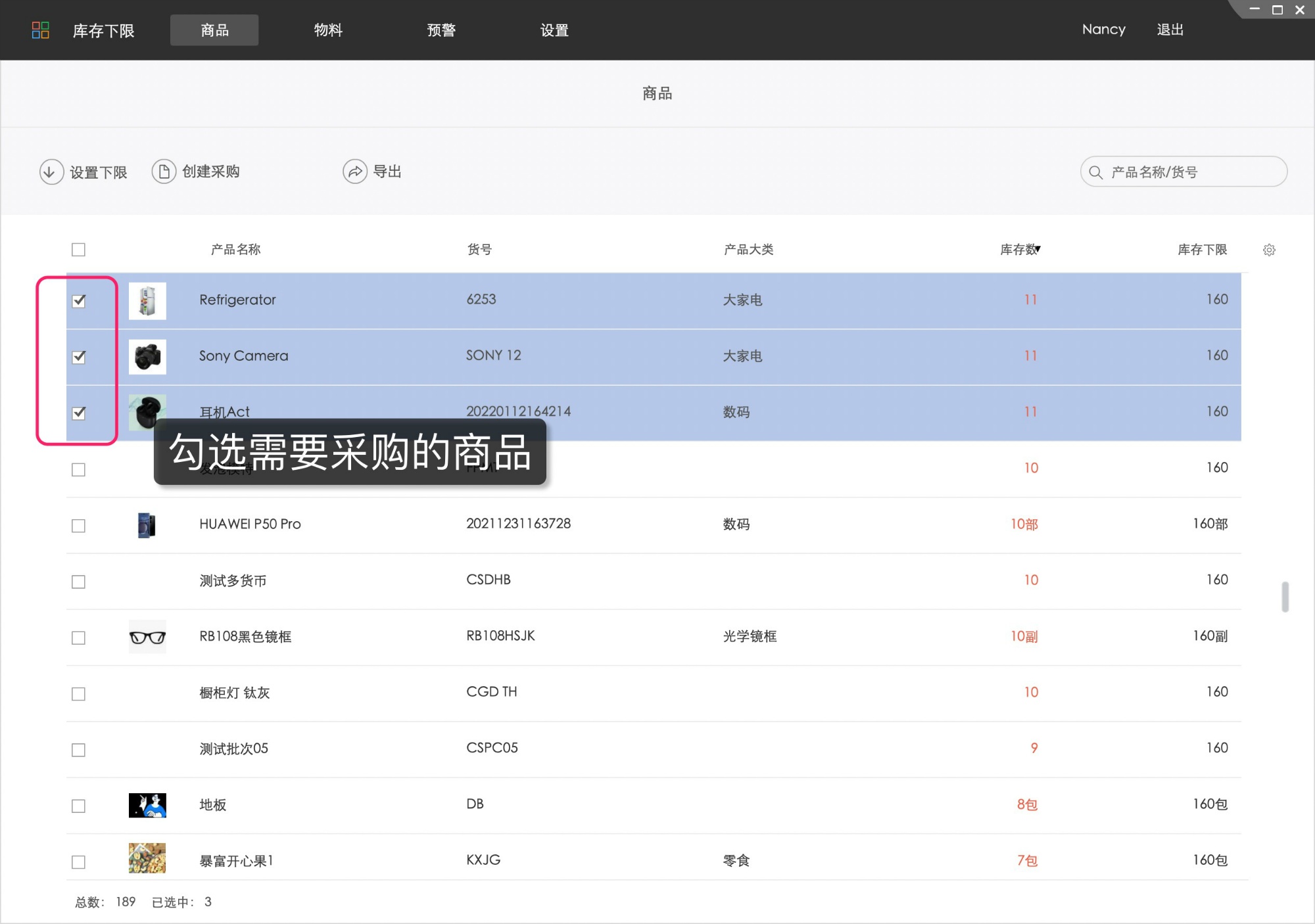
Task: Click the RB108黑色镜框 glasses thumbnail
Action: tap(147, 637)
